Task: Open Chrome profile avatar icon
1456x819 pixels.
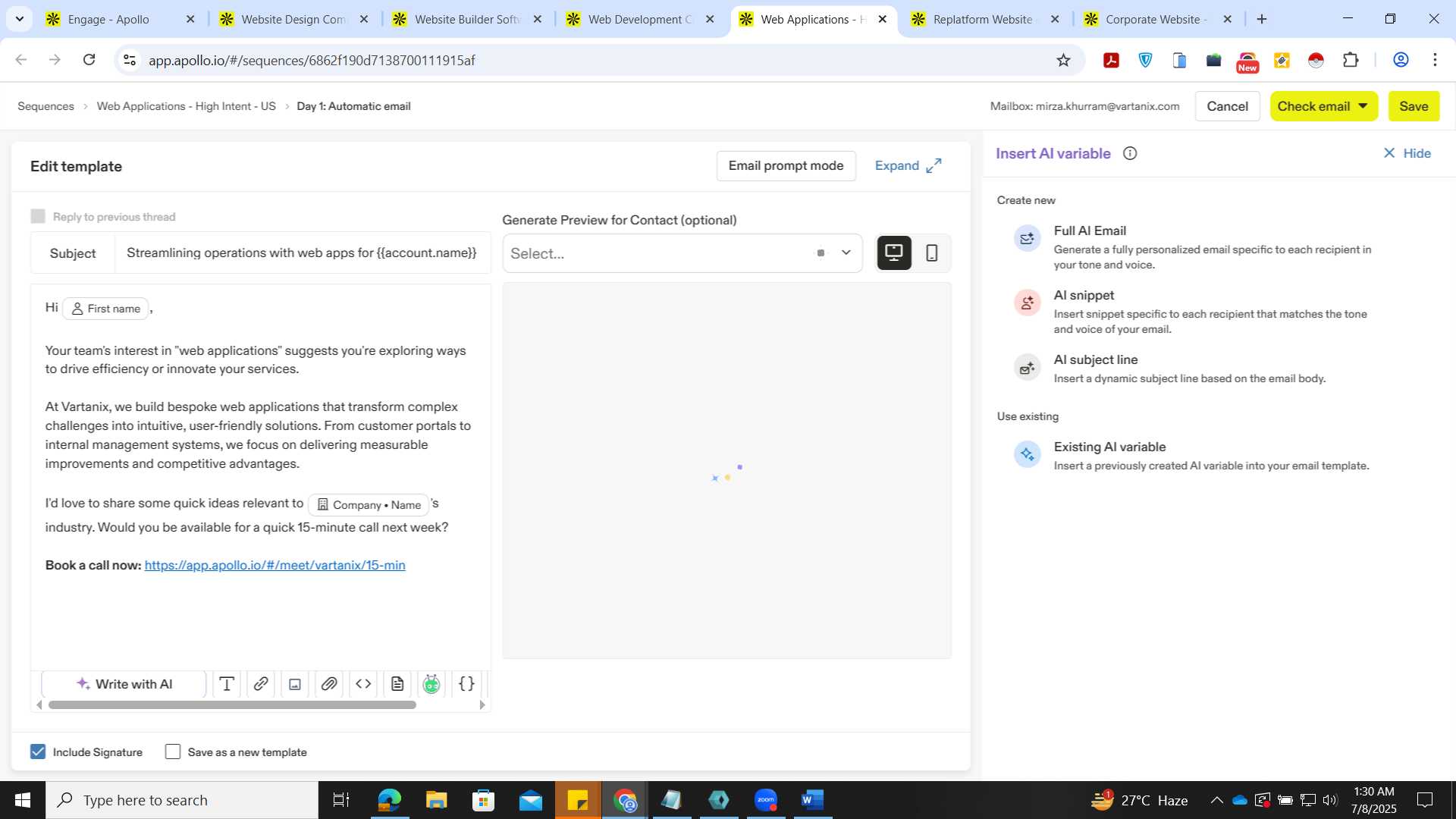Action: (x=1401, y=60)
